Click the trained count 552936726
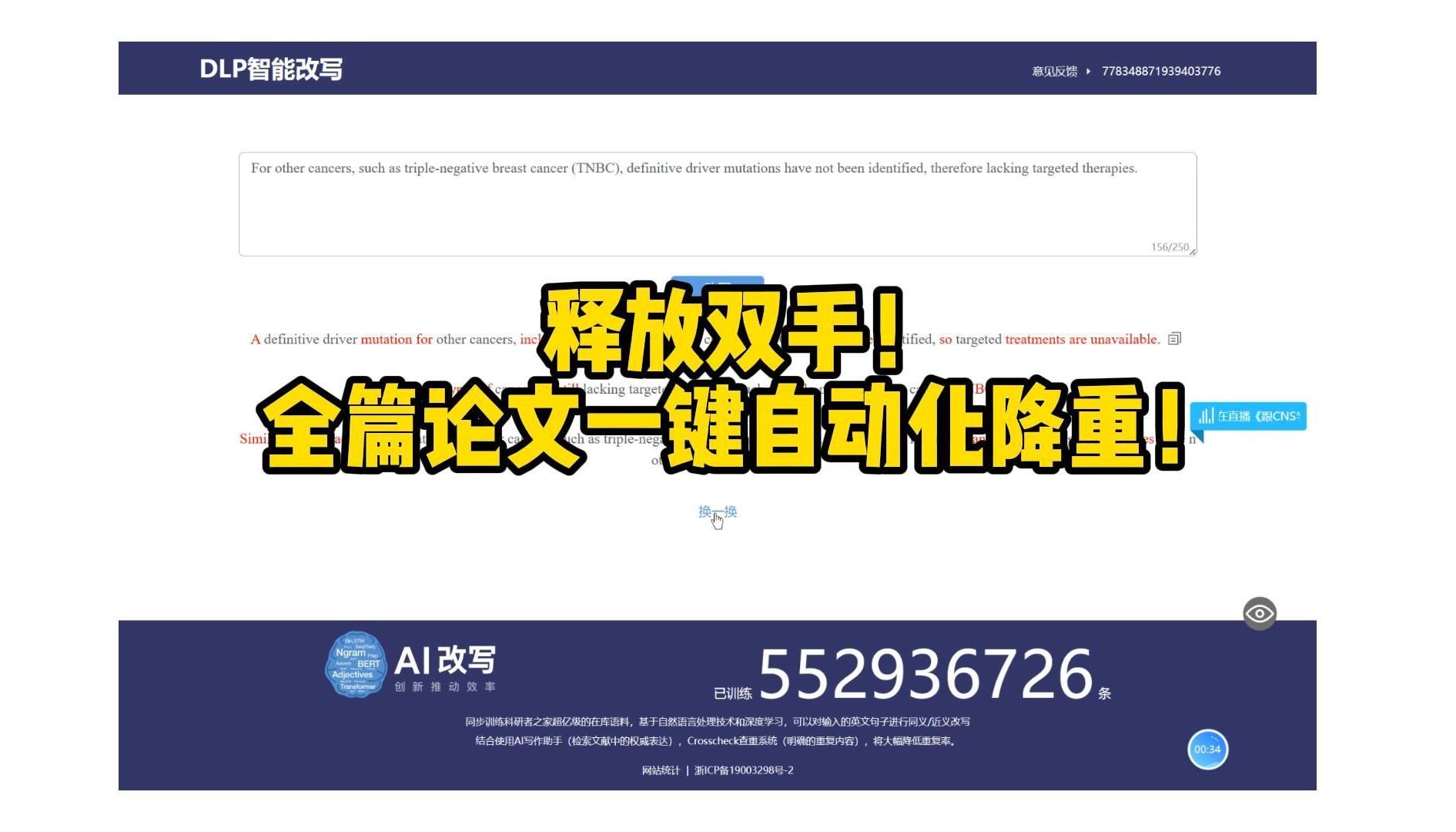The height and width of the screenshot is (832, 1456). click(925, 673)
